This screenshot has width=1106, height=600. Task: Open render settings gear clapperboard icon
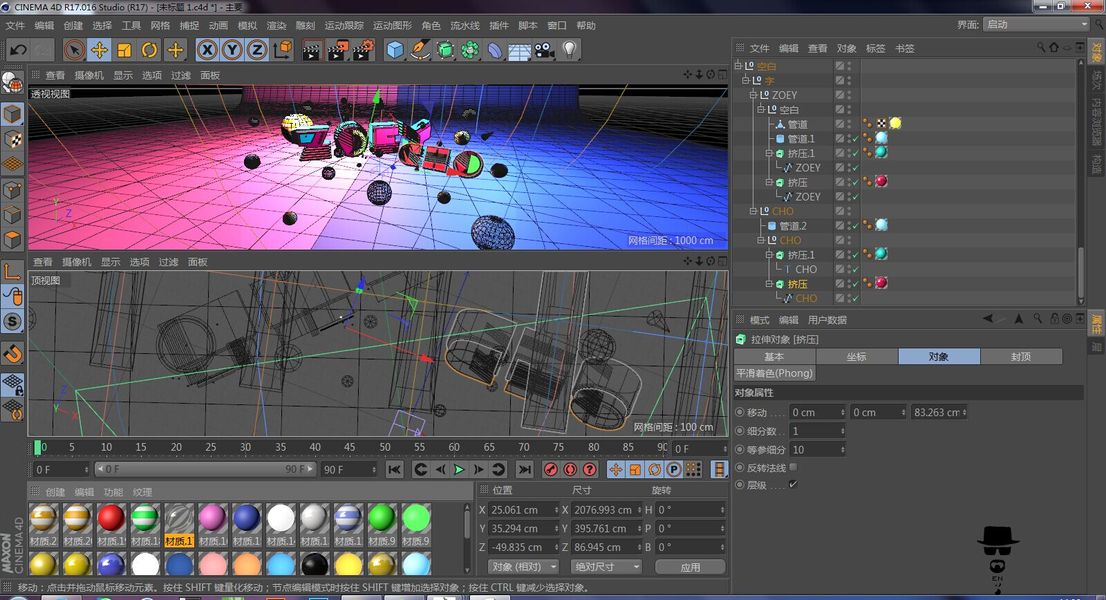pyautogui.click(x=363, y=50)
